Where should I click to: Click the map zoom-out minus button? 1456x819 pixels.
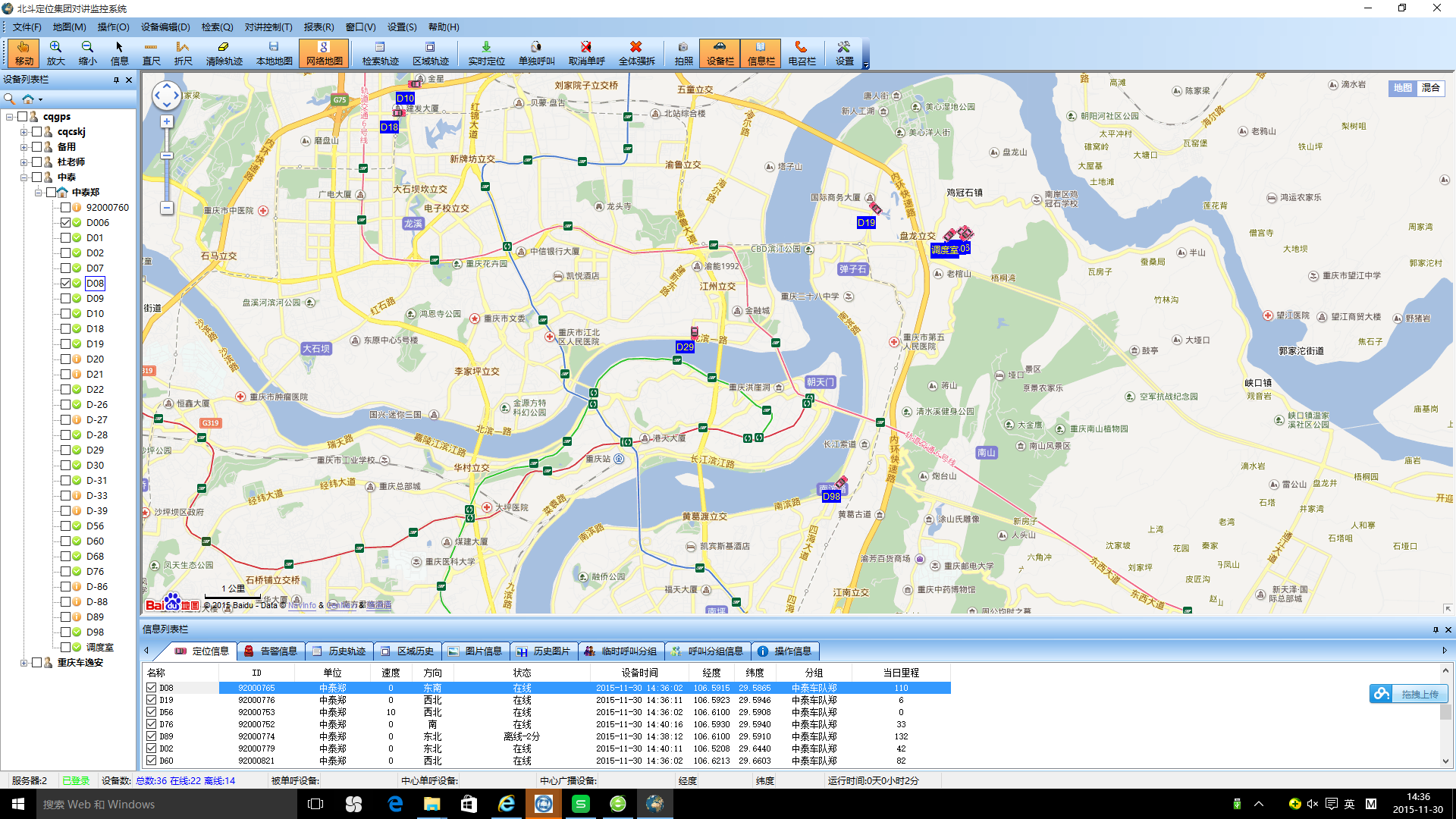click(x=167, y=207)
